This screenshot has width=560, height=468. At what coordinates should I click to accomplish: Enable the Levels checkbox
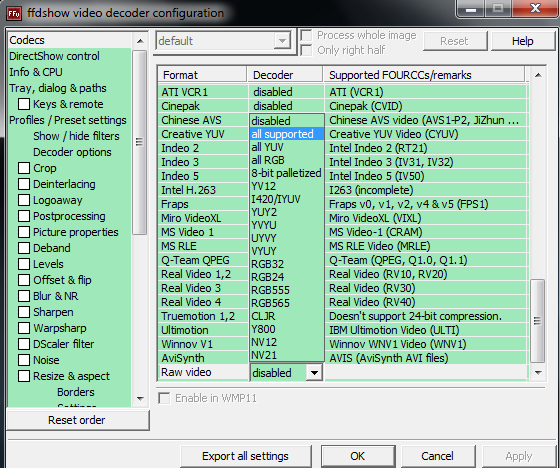[x=24, y=264]
